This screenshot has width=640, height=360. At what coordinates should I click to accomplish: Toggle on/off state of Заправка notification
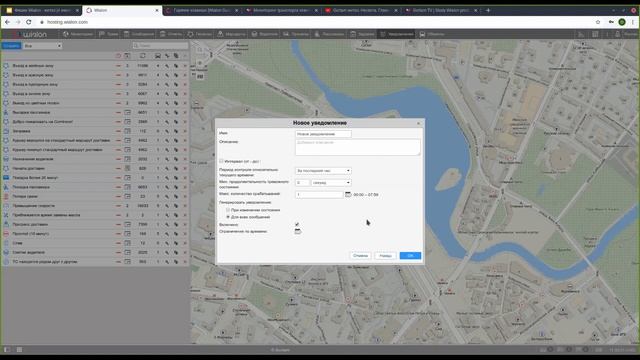(118, 131)
